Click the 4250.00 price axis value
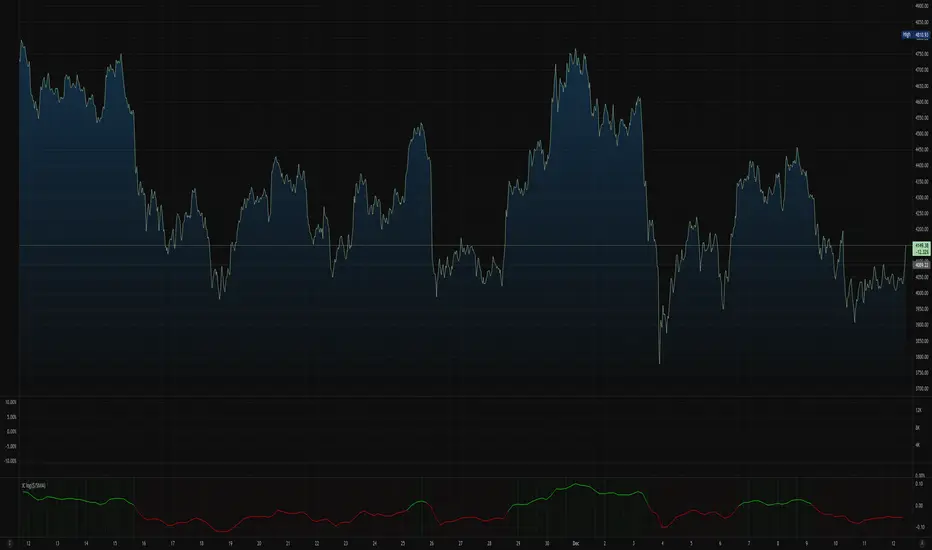The width and height of the screenshot is (932, 550). tap(922, 213)
